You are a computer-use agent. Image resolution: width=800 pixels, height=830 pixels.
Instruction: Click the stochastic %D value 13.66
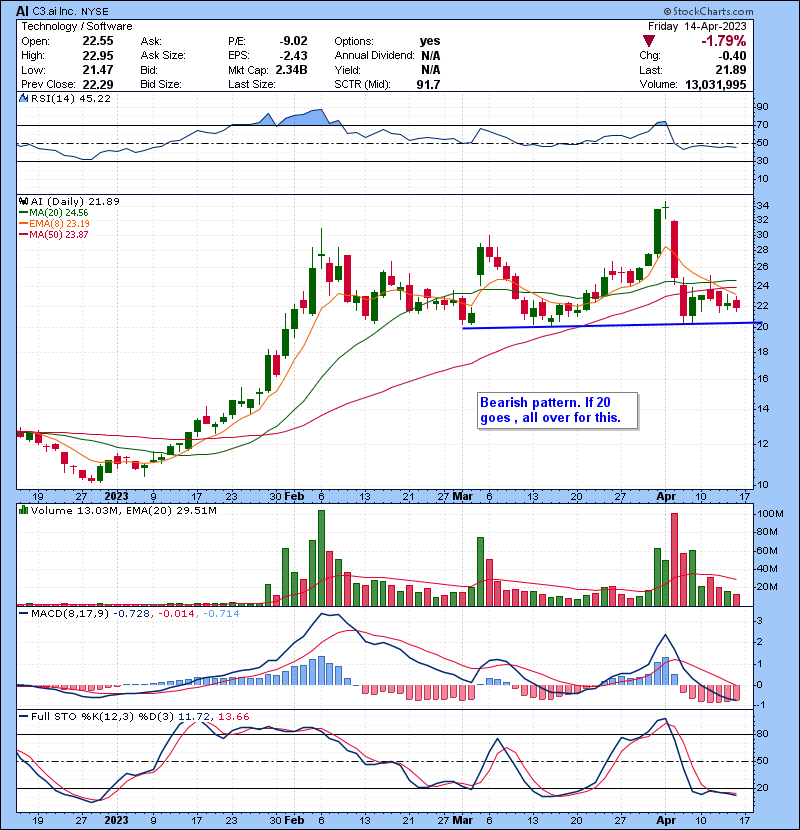point(233,716)
